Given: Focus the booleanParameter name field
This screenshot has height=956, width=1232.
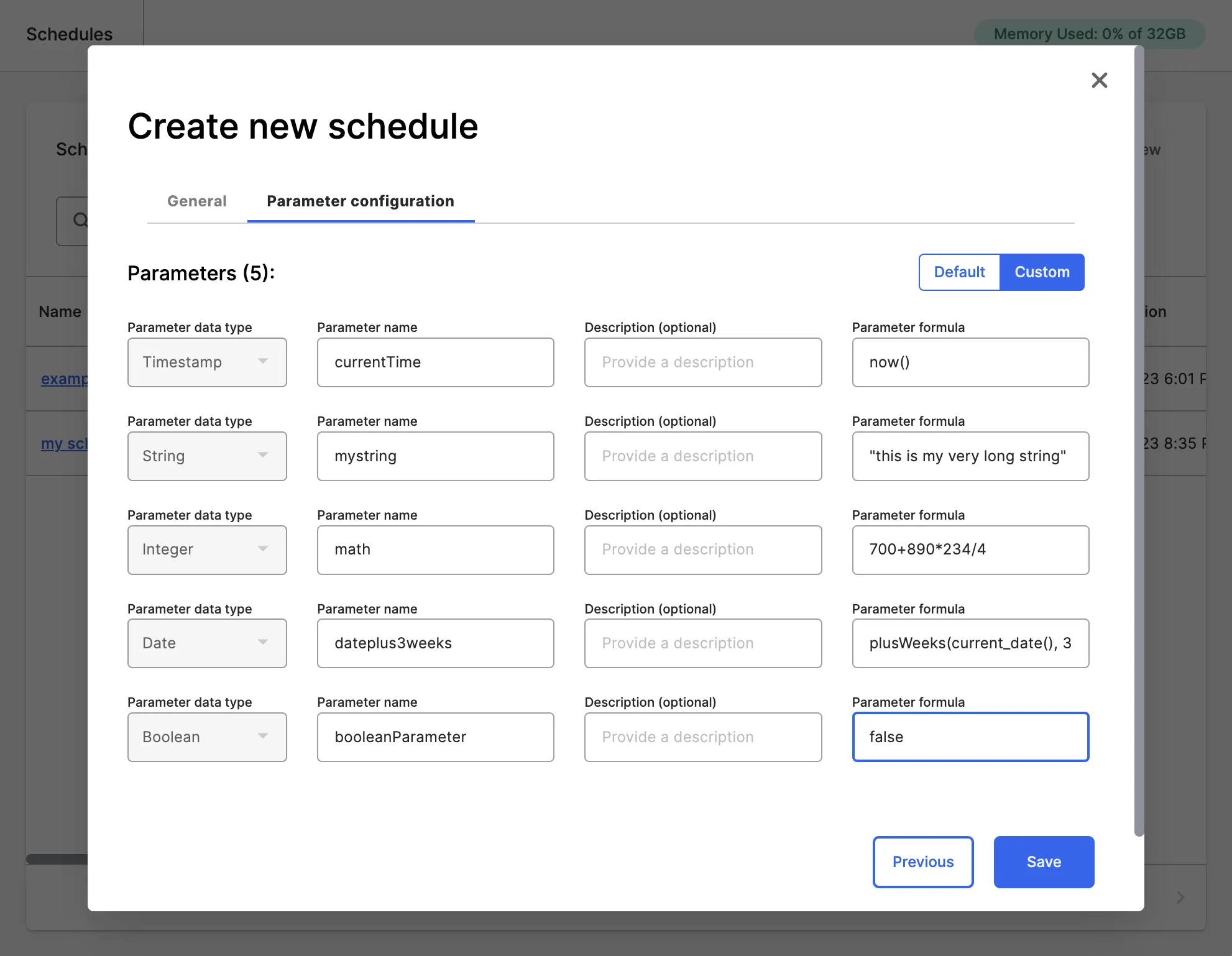Looking at the screenshot, I should (x=435, y=737).
